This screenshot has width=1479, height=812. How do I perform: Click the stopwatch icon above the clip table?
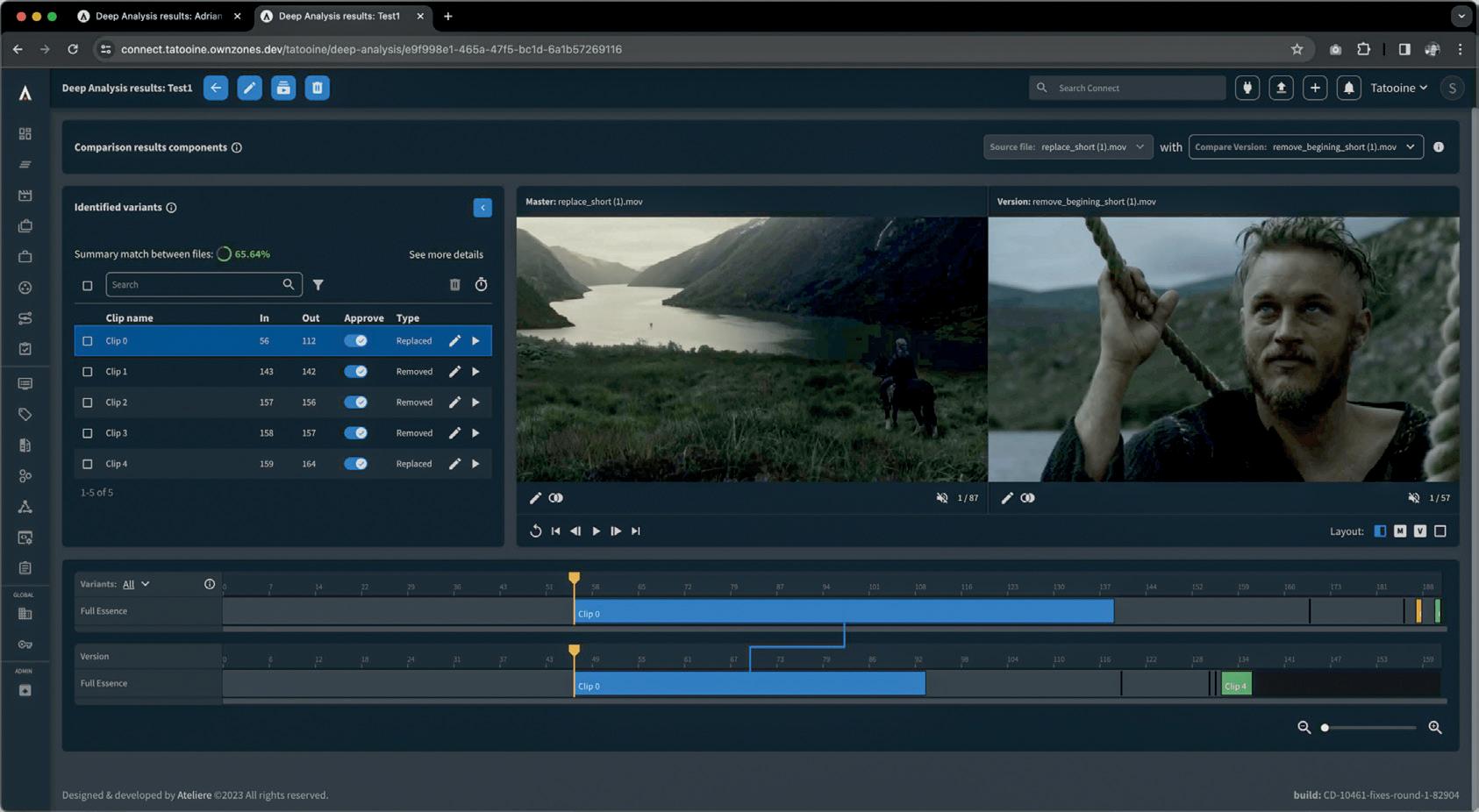tap(481, 285)
